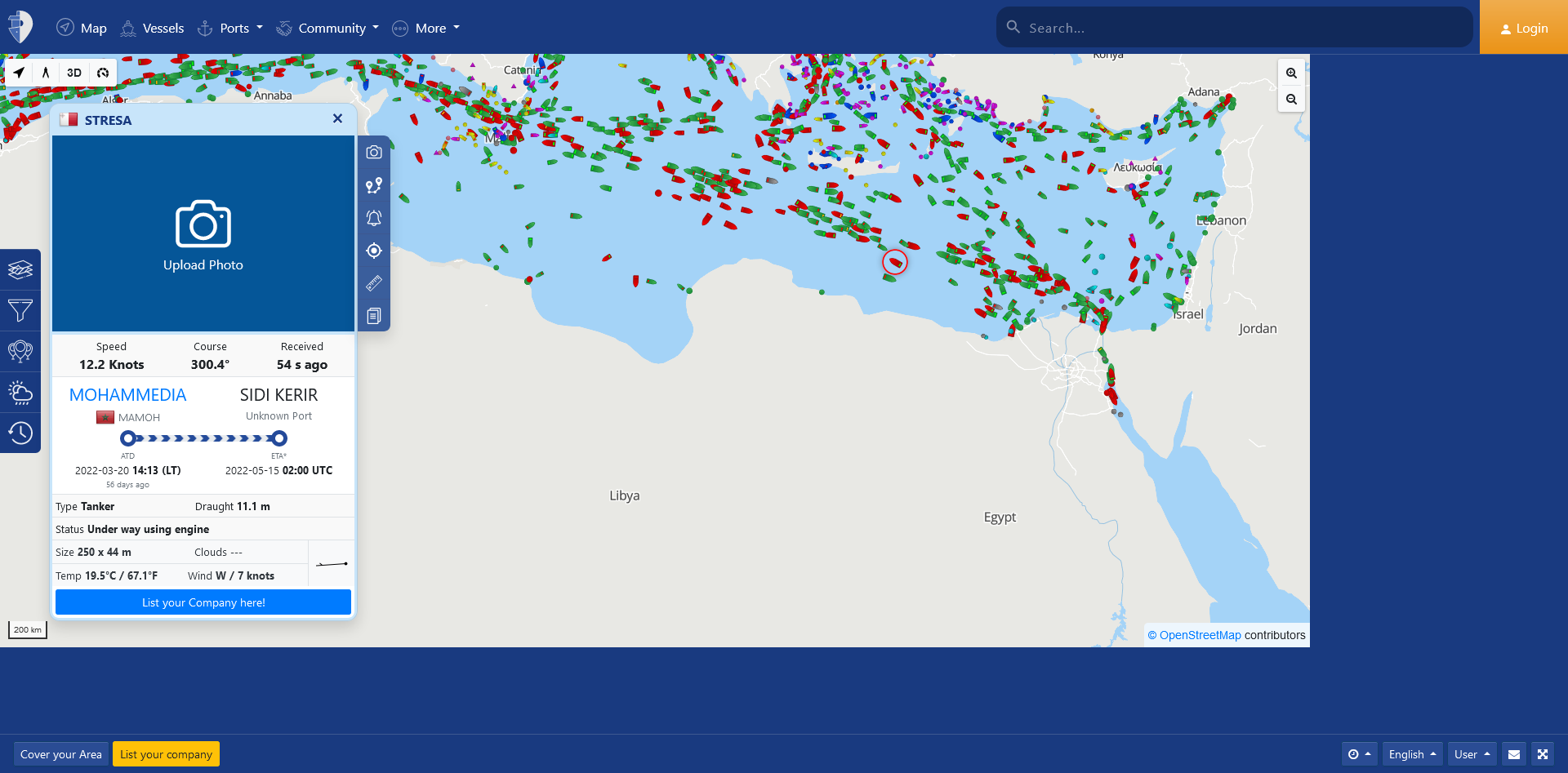Screen dimensions: 1568x773
Task: Set a vessel alert with bell icon
Action: coord(374,218)
